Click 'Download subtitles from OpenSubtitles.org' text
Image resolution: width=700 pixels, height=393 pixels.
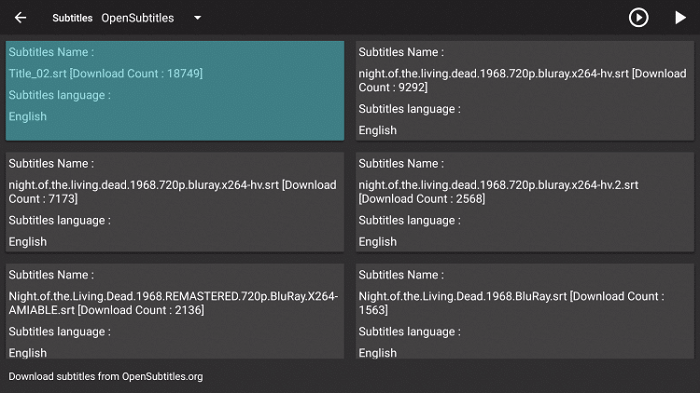[x=106, y=376]
